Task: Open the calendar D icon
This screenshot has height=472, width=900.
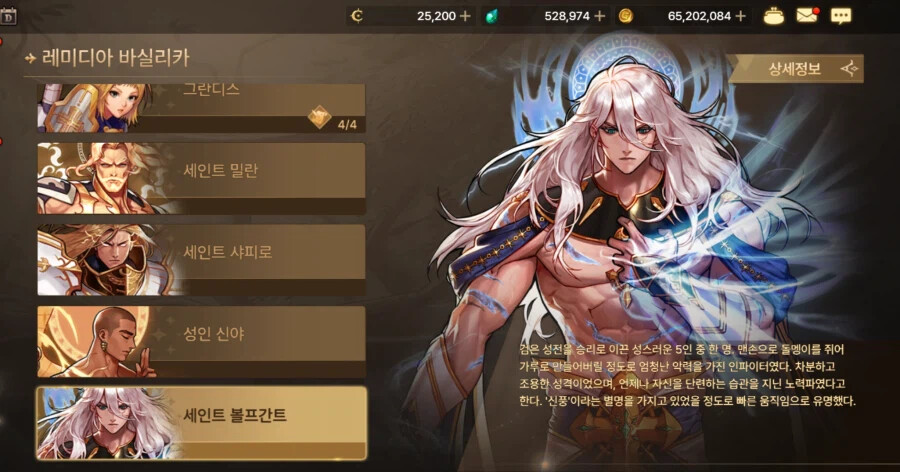Action: click(x=8, y=17)
